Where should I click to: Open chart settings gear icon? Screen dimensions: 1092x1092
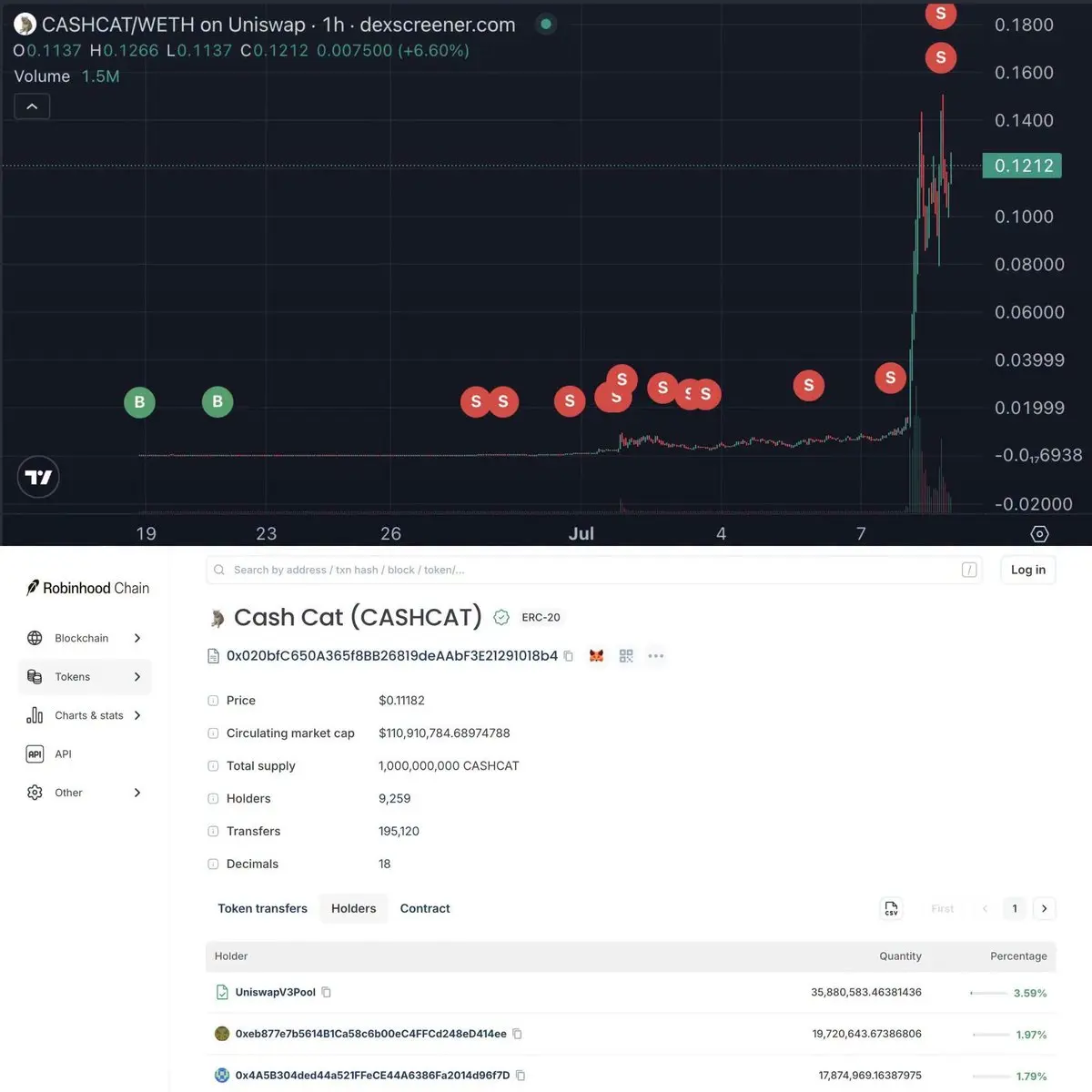point(1039,534)
